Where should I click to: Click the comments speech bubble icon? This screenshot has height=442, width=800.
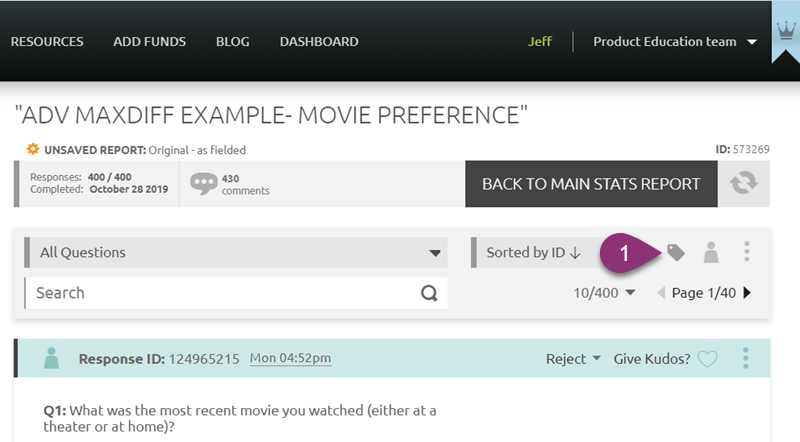pos(204,184)
